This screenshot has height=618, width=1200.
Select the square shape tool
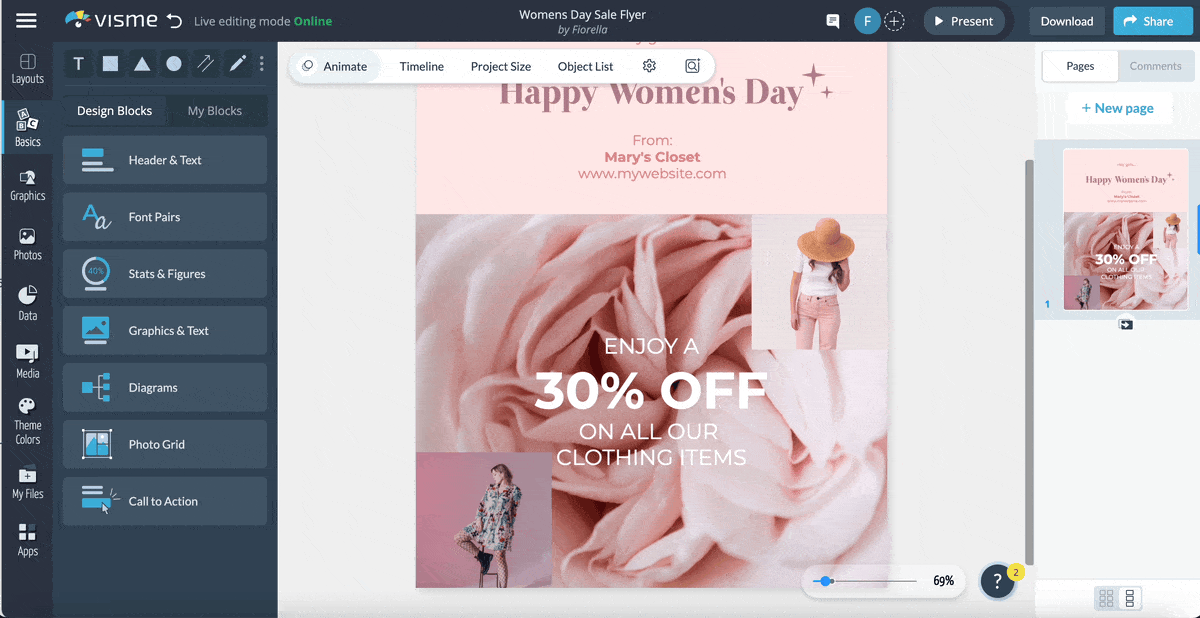(110, 64)
